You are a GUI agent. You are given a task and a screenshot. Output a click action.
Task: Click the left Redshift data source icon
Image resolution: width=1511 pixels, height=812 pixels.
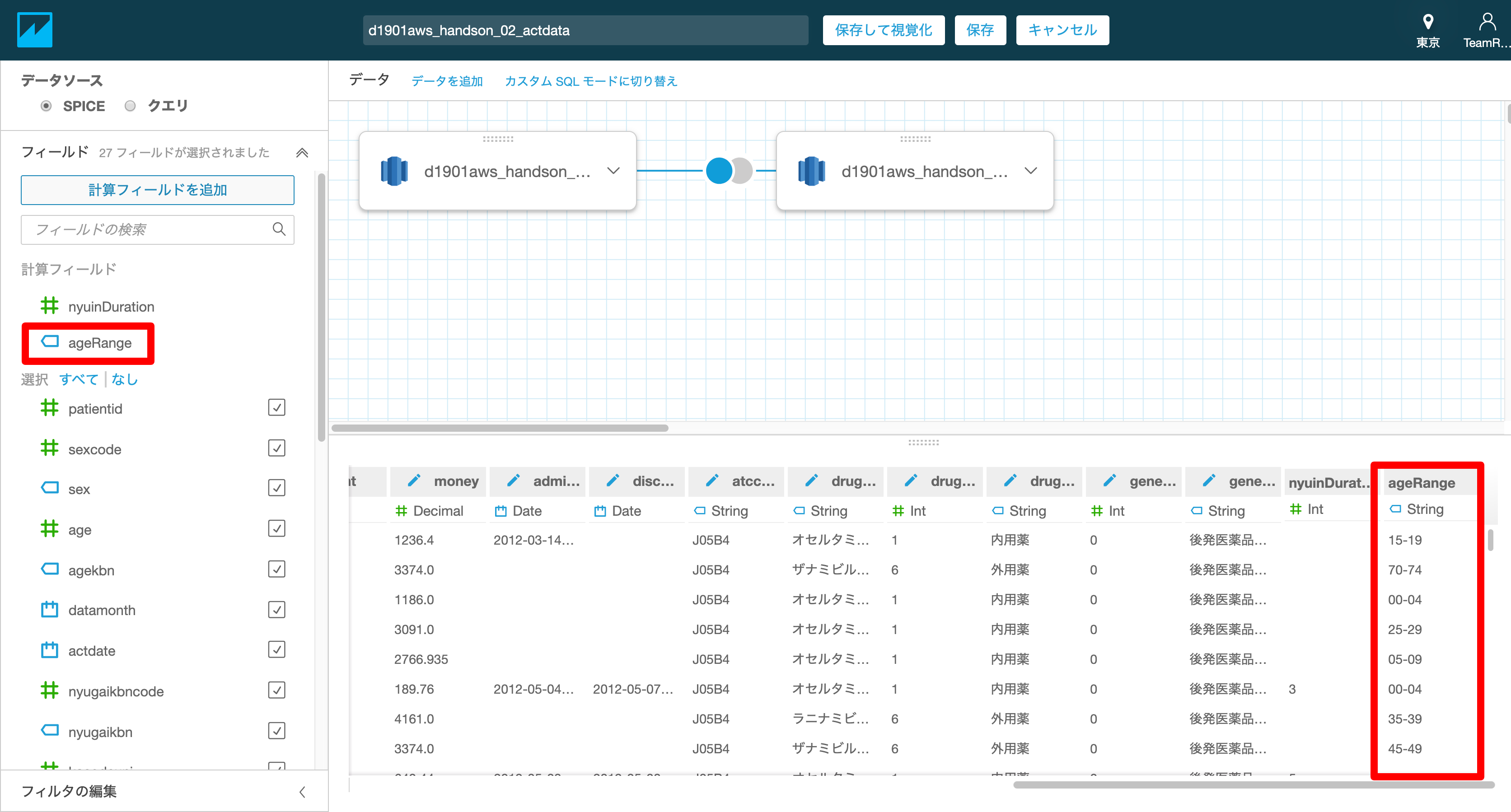tap(394, 171)
